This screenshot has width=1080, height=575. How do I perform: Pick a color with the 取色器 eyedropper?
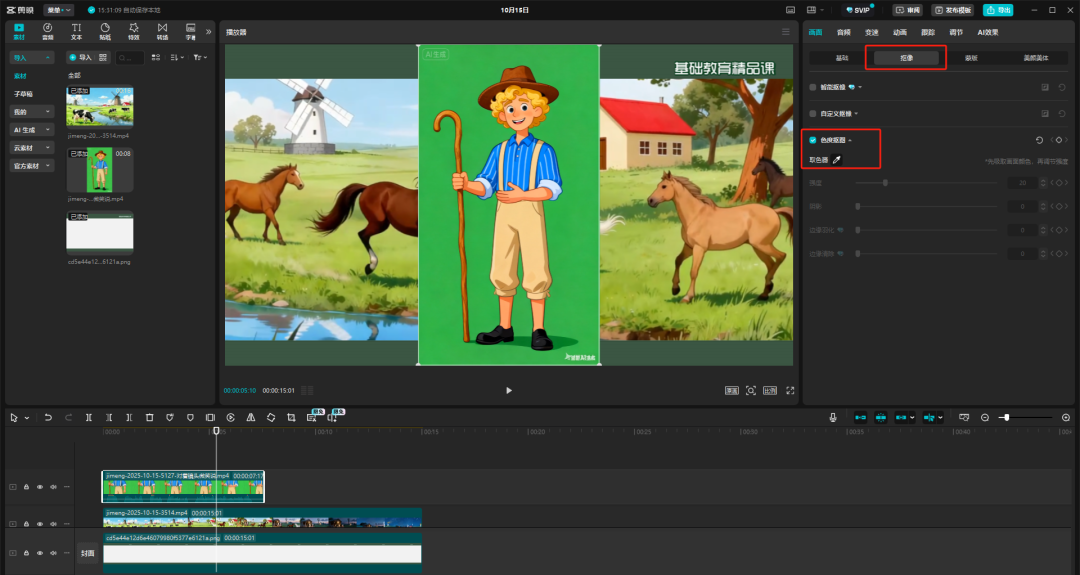point(837,160)
